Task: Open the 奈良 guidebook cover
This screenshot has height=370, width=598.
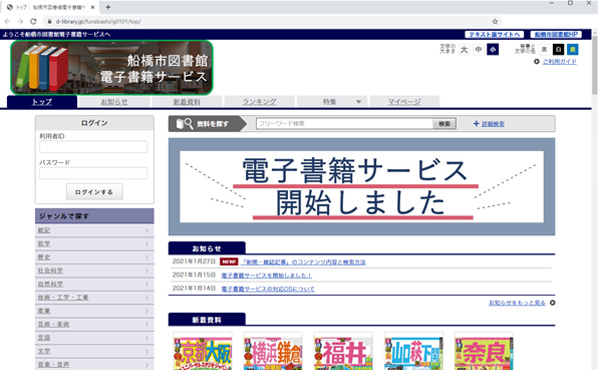Action: point(484,351)
